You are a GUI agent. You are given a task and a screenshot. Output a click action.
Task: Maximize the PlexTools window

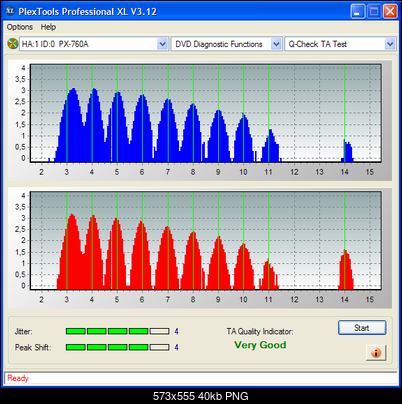coord(374,12)
